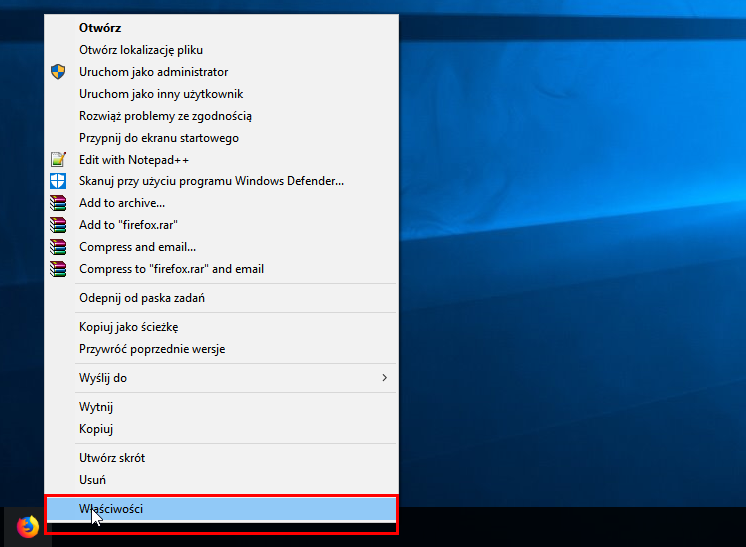Click the Notepad++ notepad icon
Image resolution: width=746 pixels, height=547 pixels.
coord(58,159)
